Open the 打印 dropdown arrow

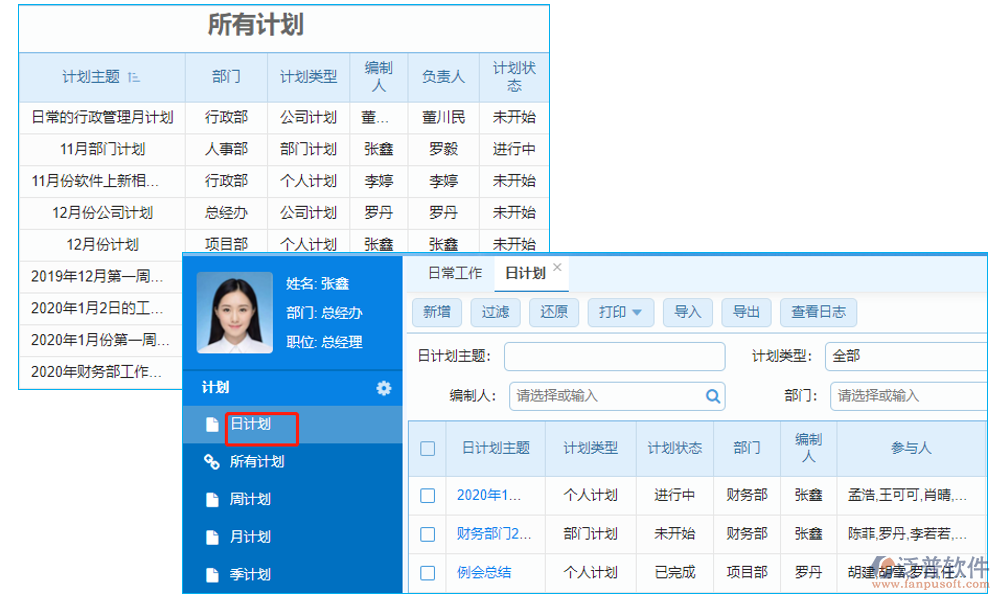coord(637,312)
